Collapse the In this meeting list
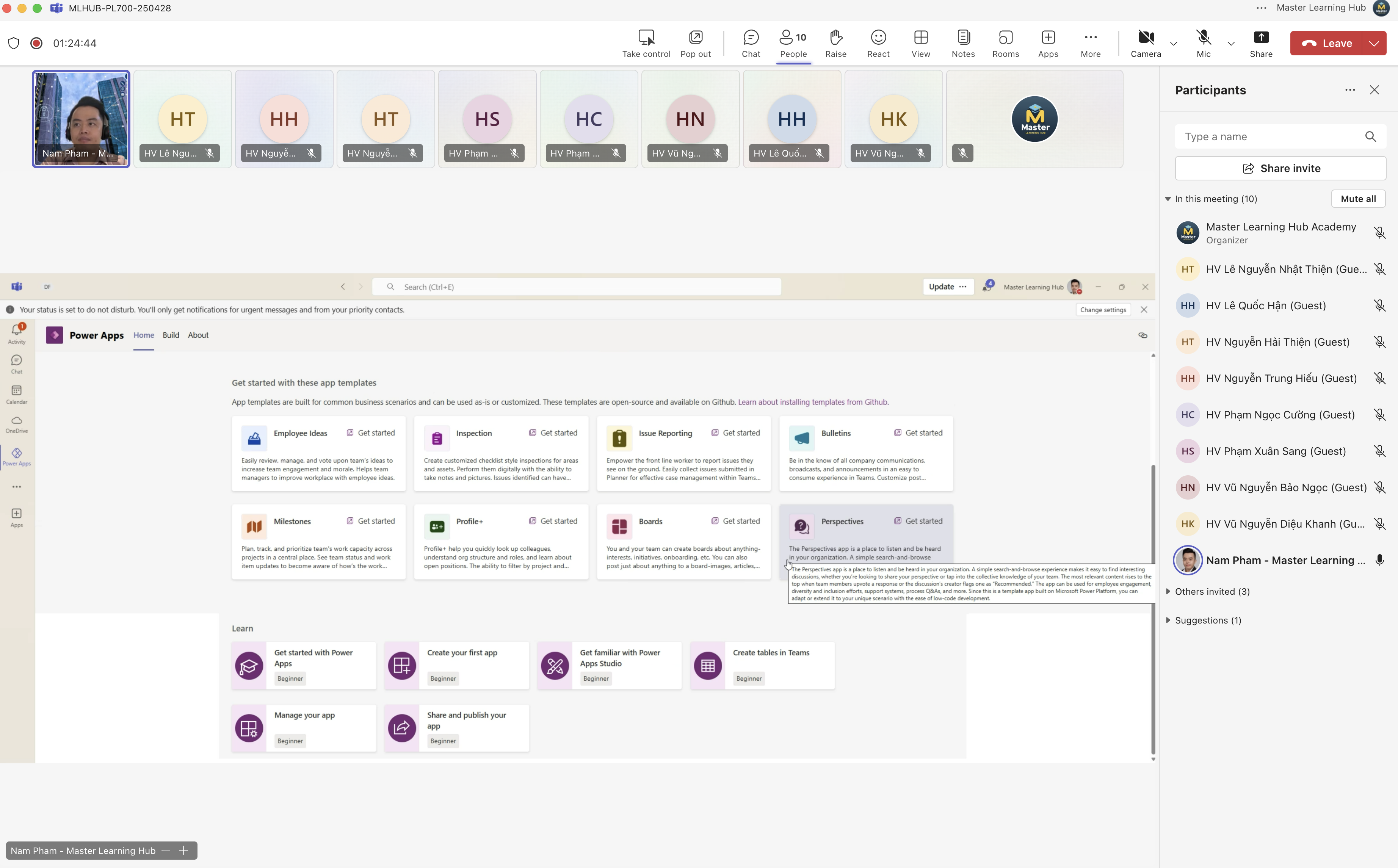1398x868 pixels. [1168, 199]
